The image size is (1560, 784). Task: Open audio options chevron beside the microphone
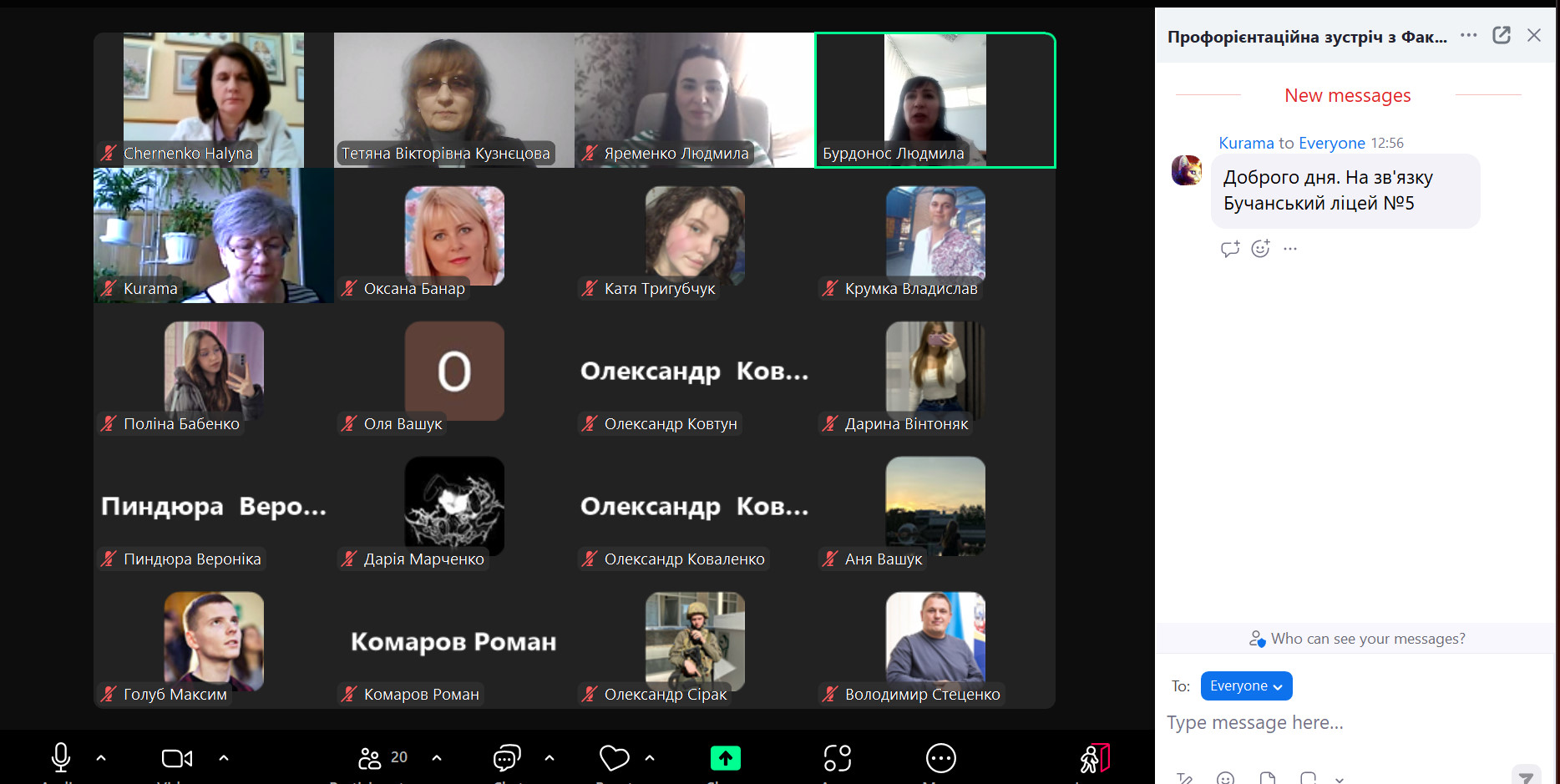tap(101, 758)
